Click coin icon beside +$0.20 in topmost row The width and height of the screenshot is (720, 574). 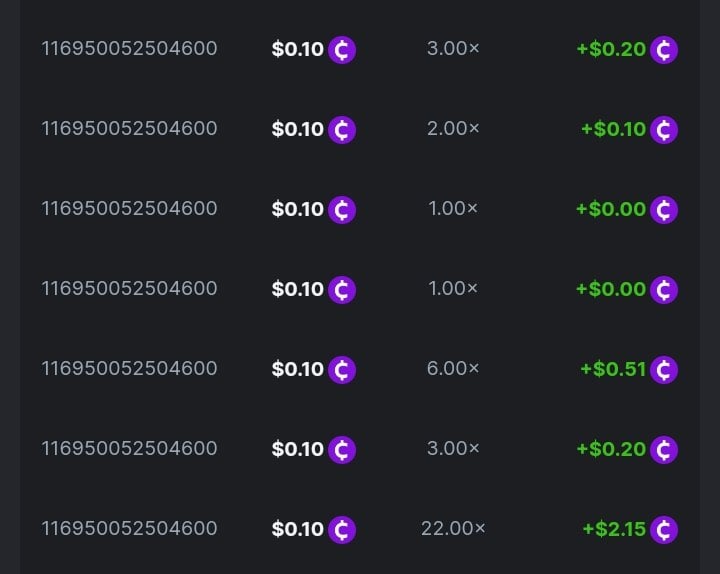pos(664,49)
